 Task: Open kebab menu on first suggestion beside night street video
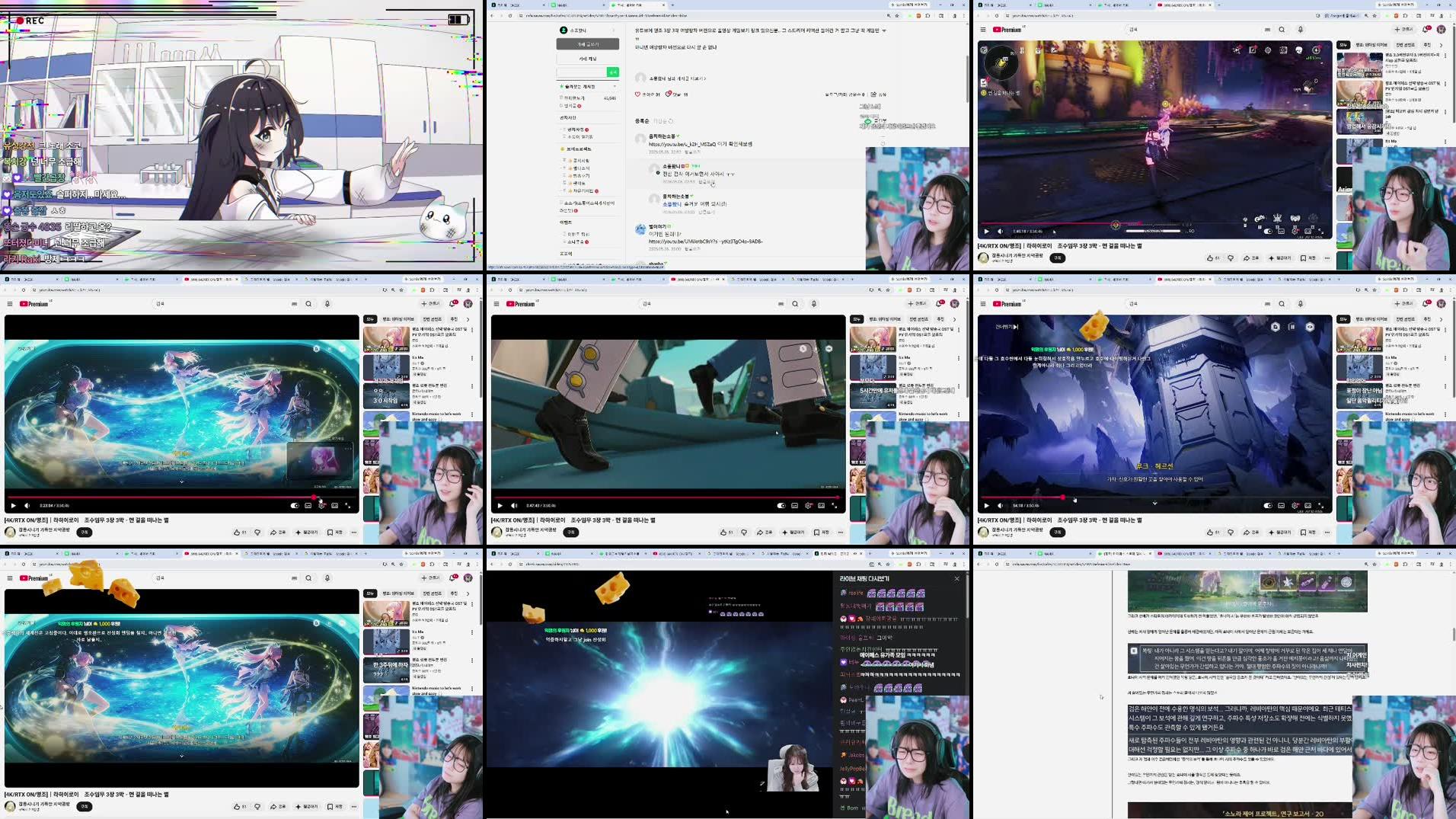click(1445, 56)
